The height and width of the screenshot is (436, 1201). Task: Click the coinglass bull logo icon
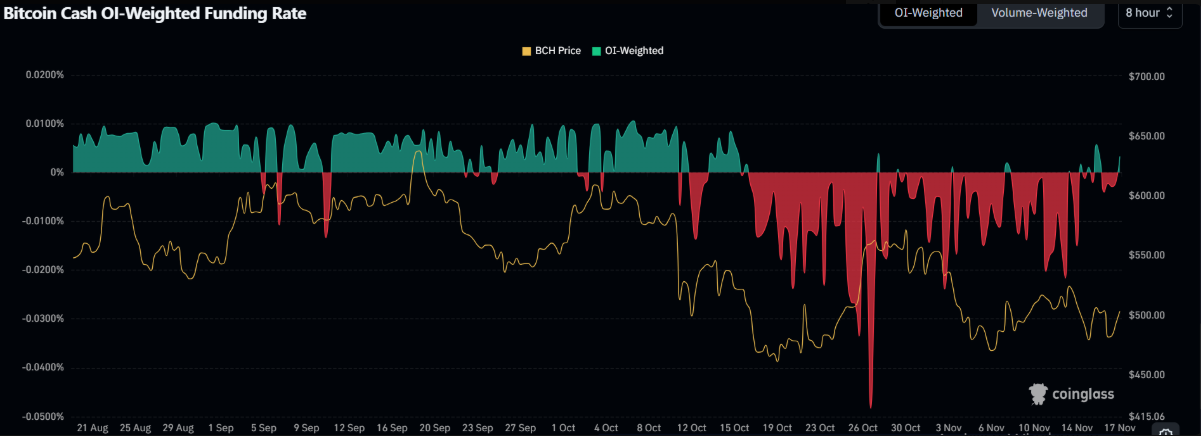coord(1038,394)
